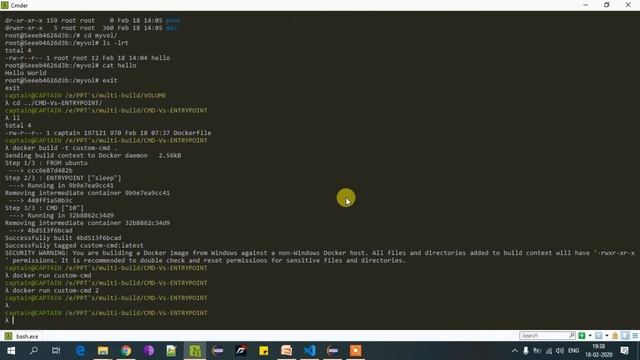Click the 'cat hello' command line
The height and width of the screenshot is (360, 640).
(71, 65)
